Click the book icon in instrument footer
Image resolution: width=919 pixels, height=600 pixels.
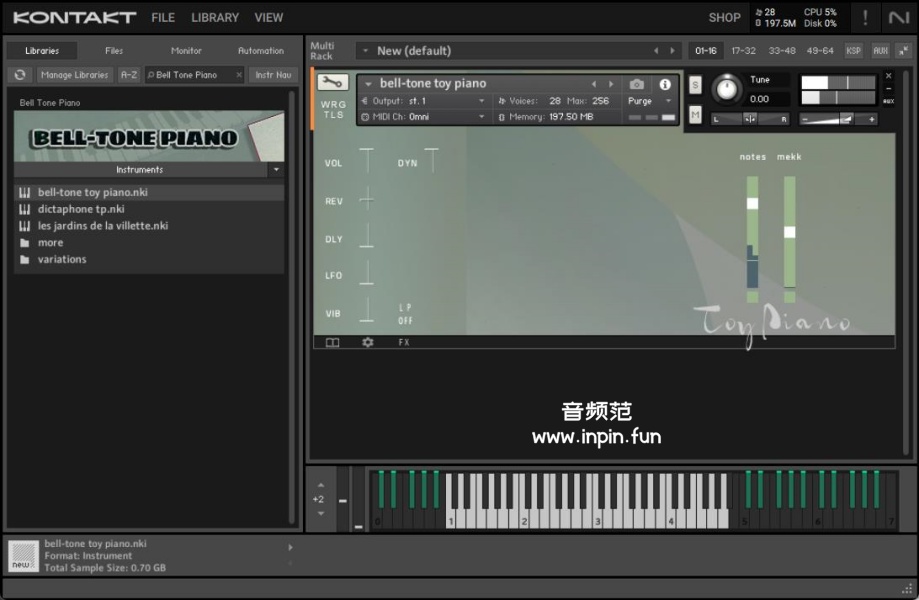(332, 342)
